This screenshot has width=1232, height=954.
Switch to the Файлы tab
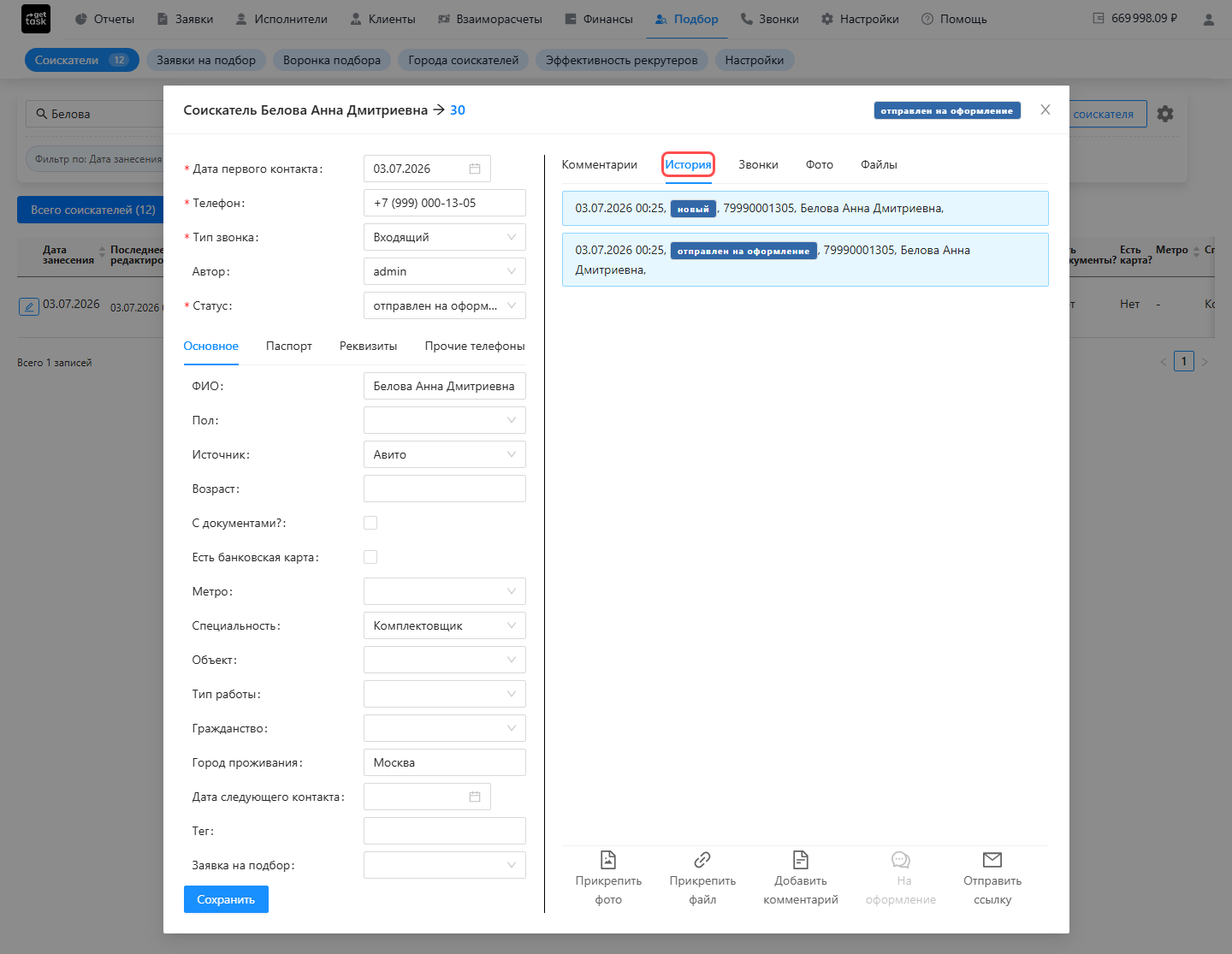tap(879, 164)
